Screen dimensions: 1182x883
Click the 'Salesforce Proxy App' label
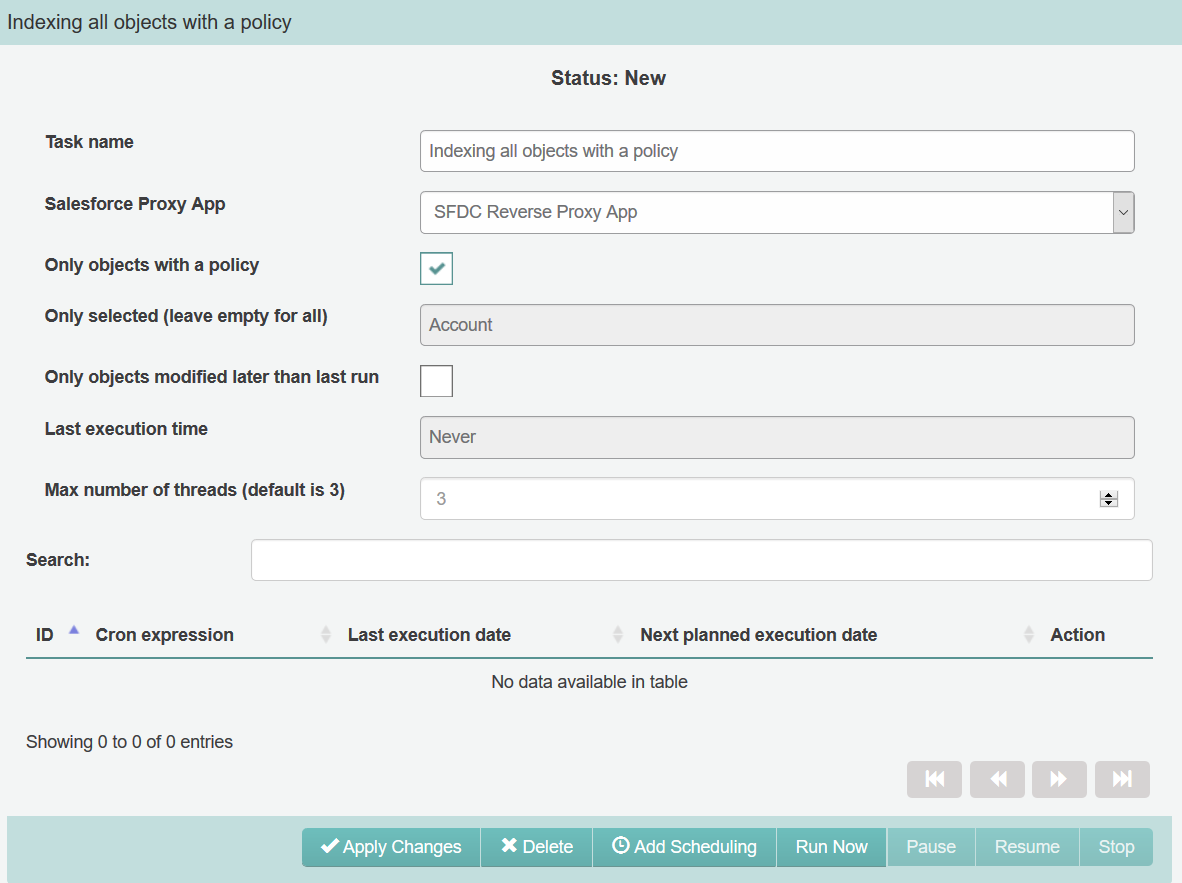(x=135, y=204)
